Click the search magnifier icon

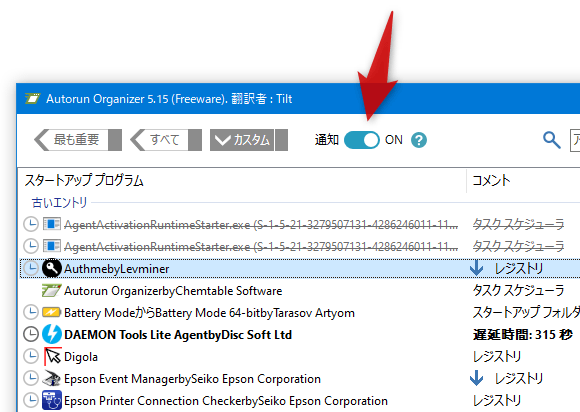[552, 140]
